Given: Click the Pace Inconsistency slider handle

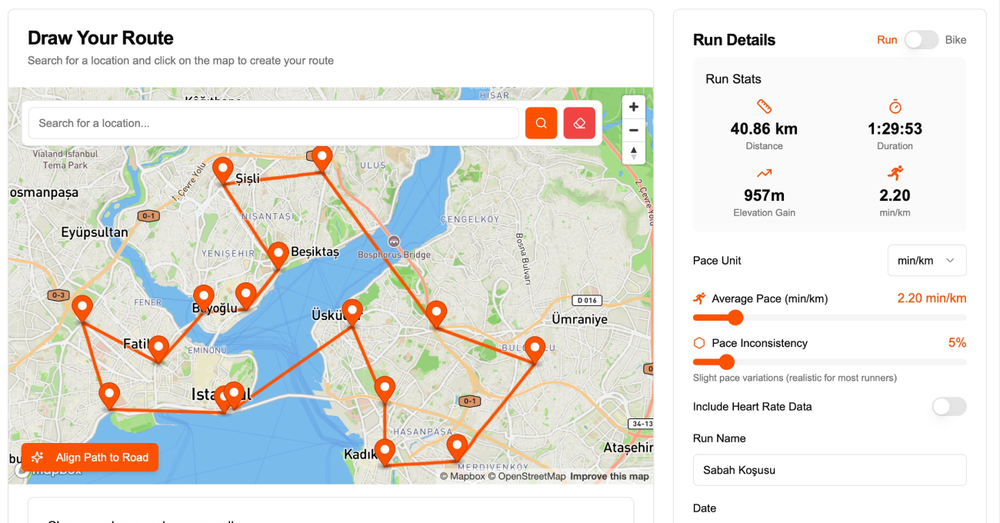Looking at the screenshot, I should point(726,362).
